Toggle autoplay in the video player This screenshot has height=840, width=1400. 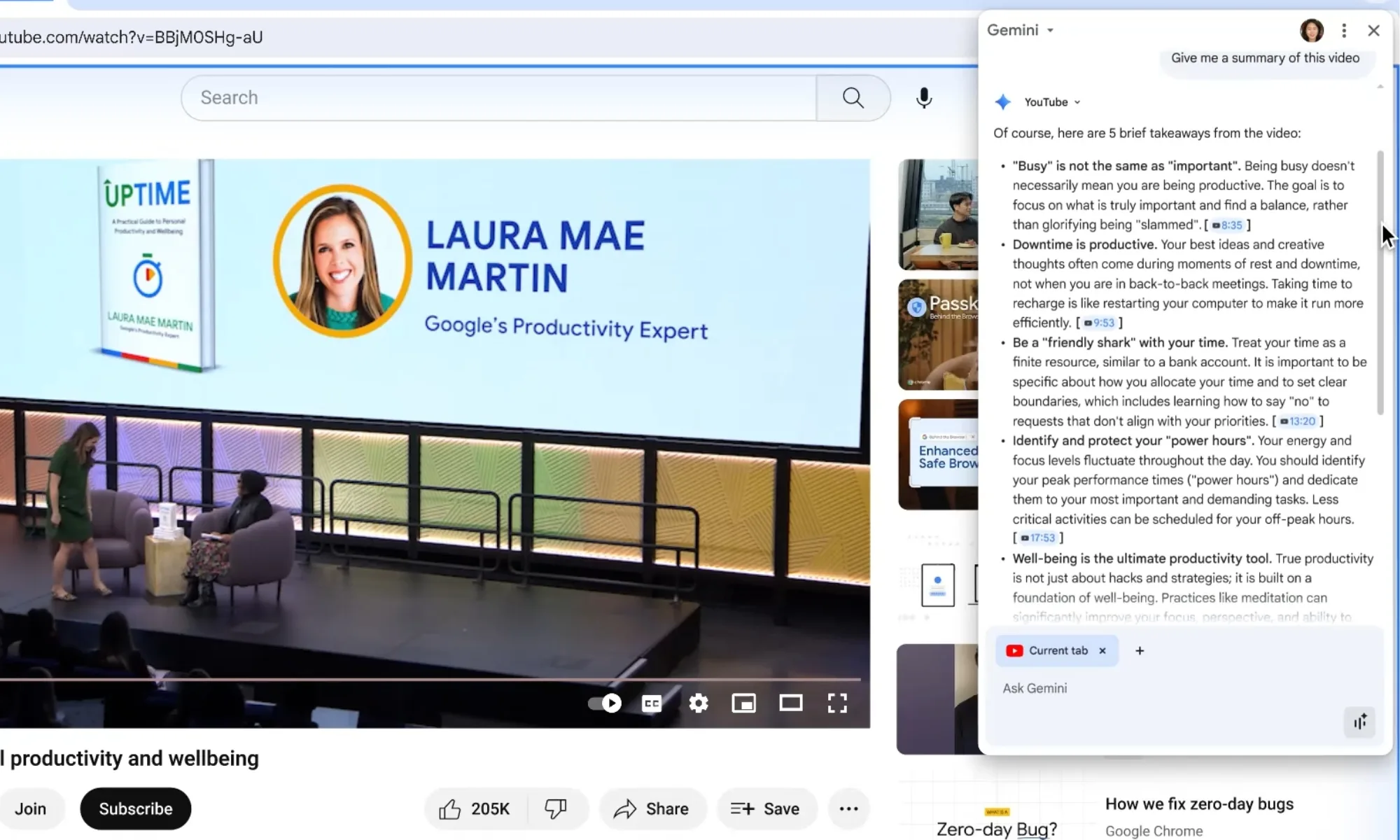[603, 703]
